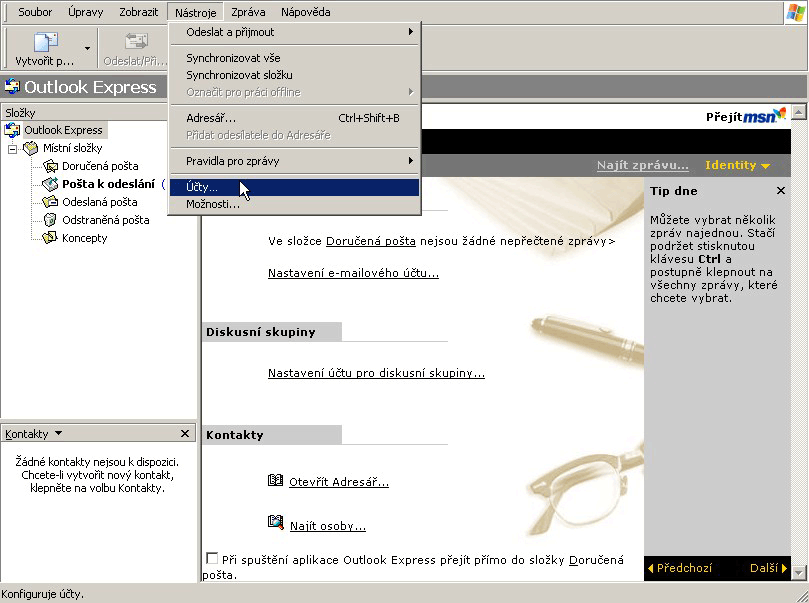The image size is (809, 603).
Task: Click the Místní složky folder icon
Action: (31, 148)
